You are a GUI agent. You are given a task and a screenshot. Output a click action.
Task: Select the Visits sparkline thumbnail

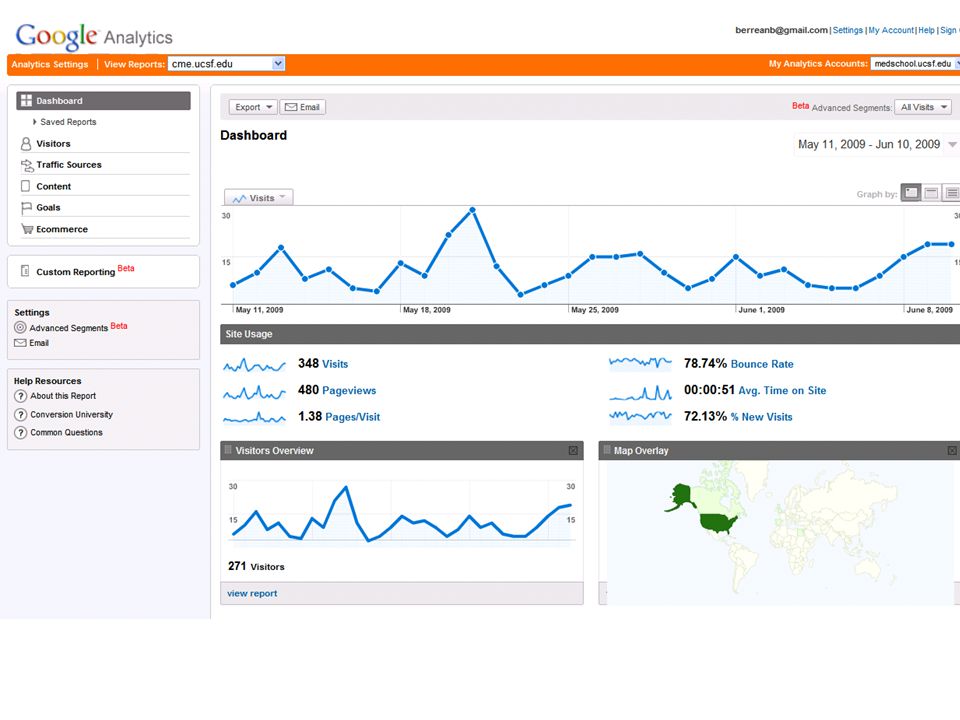[x=254, y=365]
